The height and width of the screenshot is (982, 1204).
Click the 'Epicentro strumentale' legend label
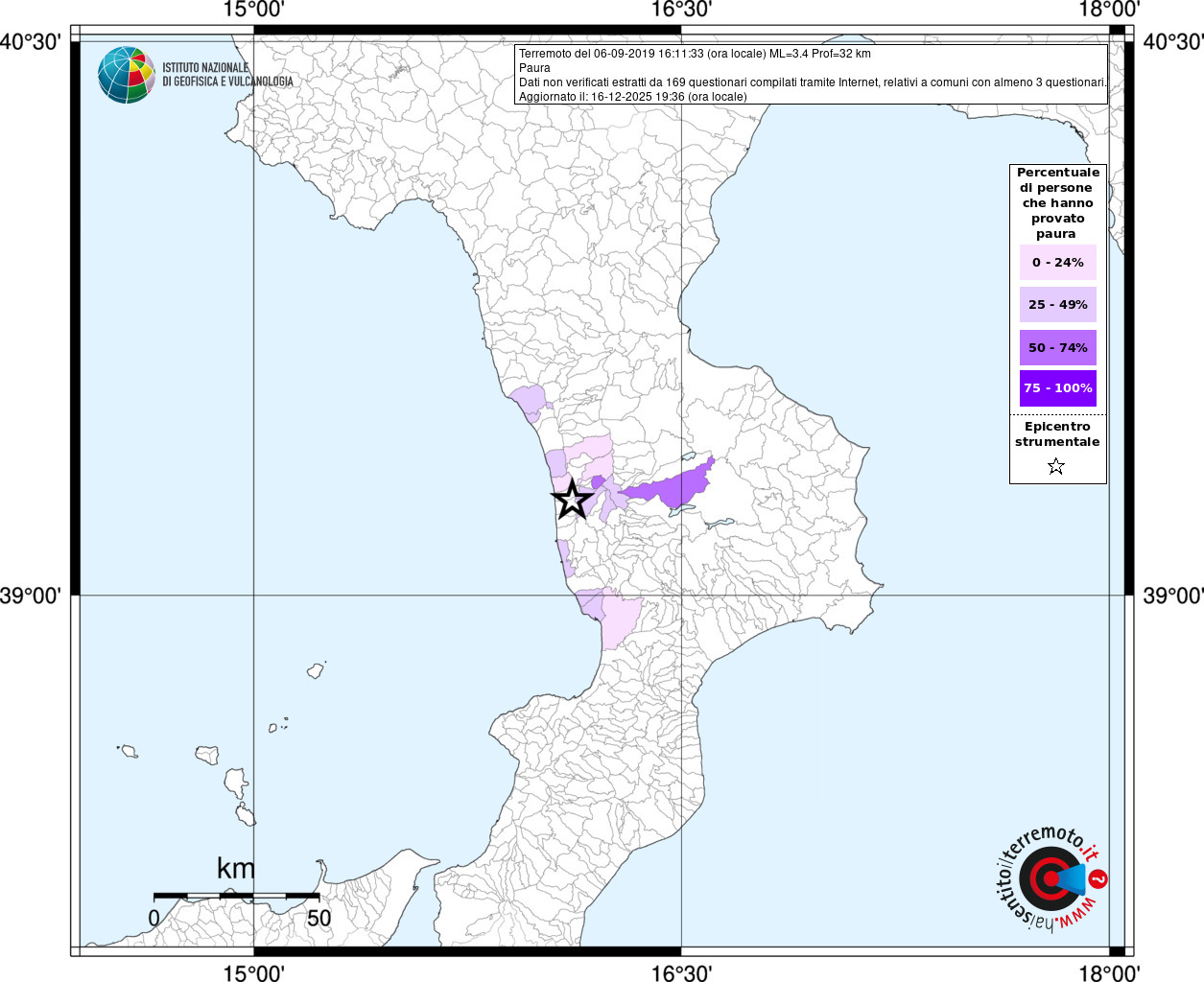[x=1057, y=434]
